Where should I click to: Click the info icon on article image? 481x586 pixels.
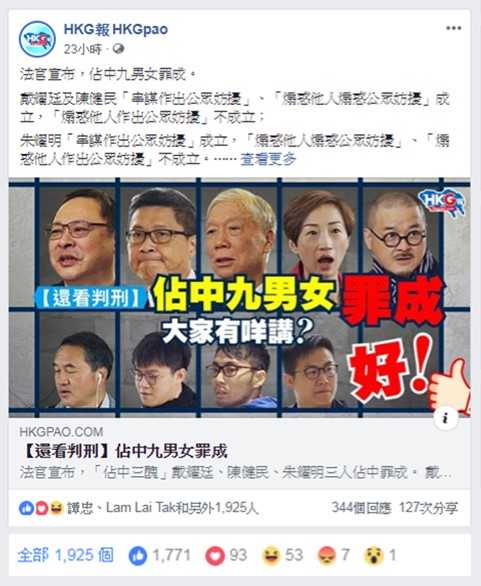[445, 419]
